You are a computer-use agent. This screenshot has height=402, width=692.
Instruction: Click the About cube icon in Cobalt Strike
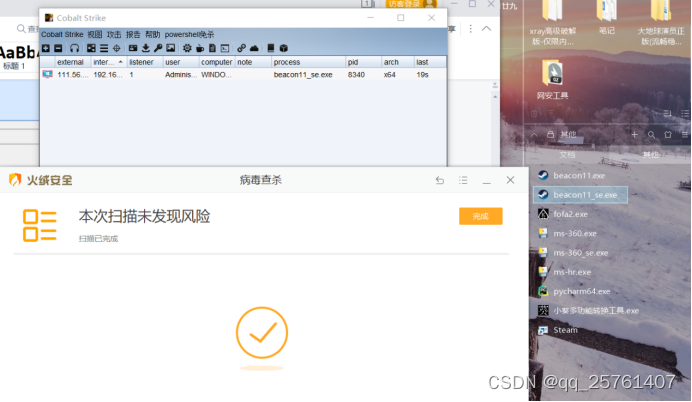pos(284,48)
